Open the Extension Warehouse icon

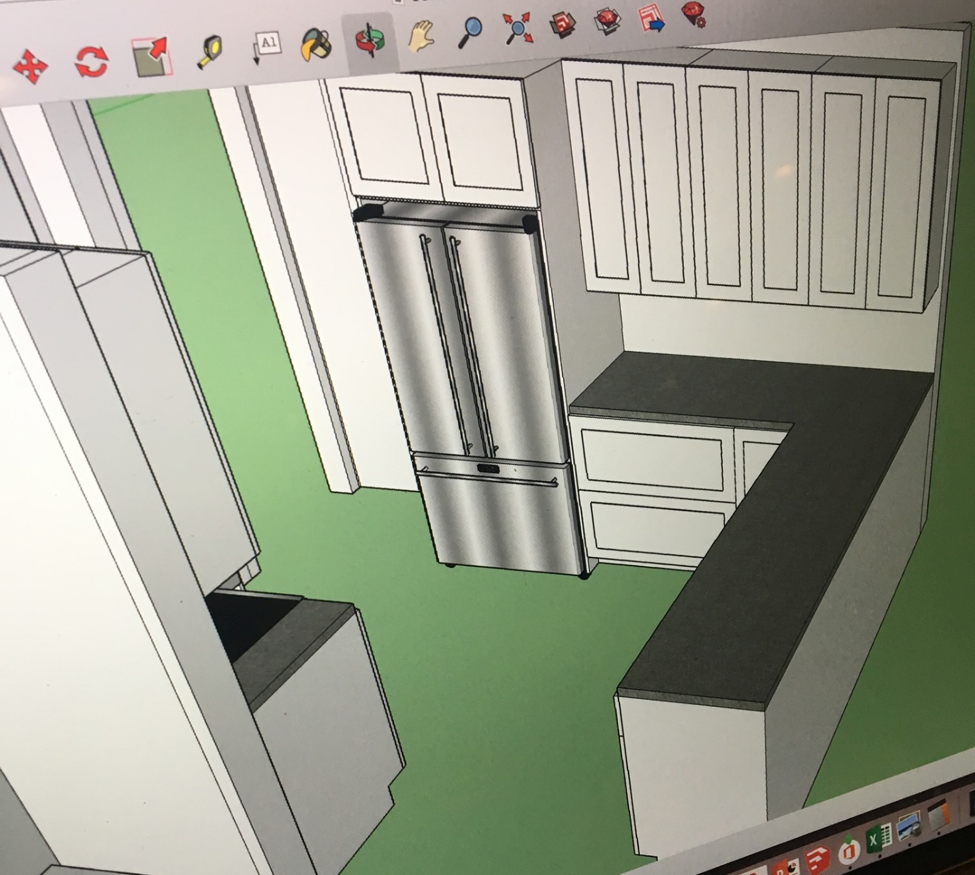coord(608,21)
